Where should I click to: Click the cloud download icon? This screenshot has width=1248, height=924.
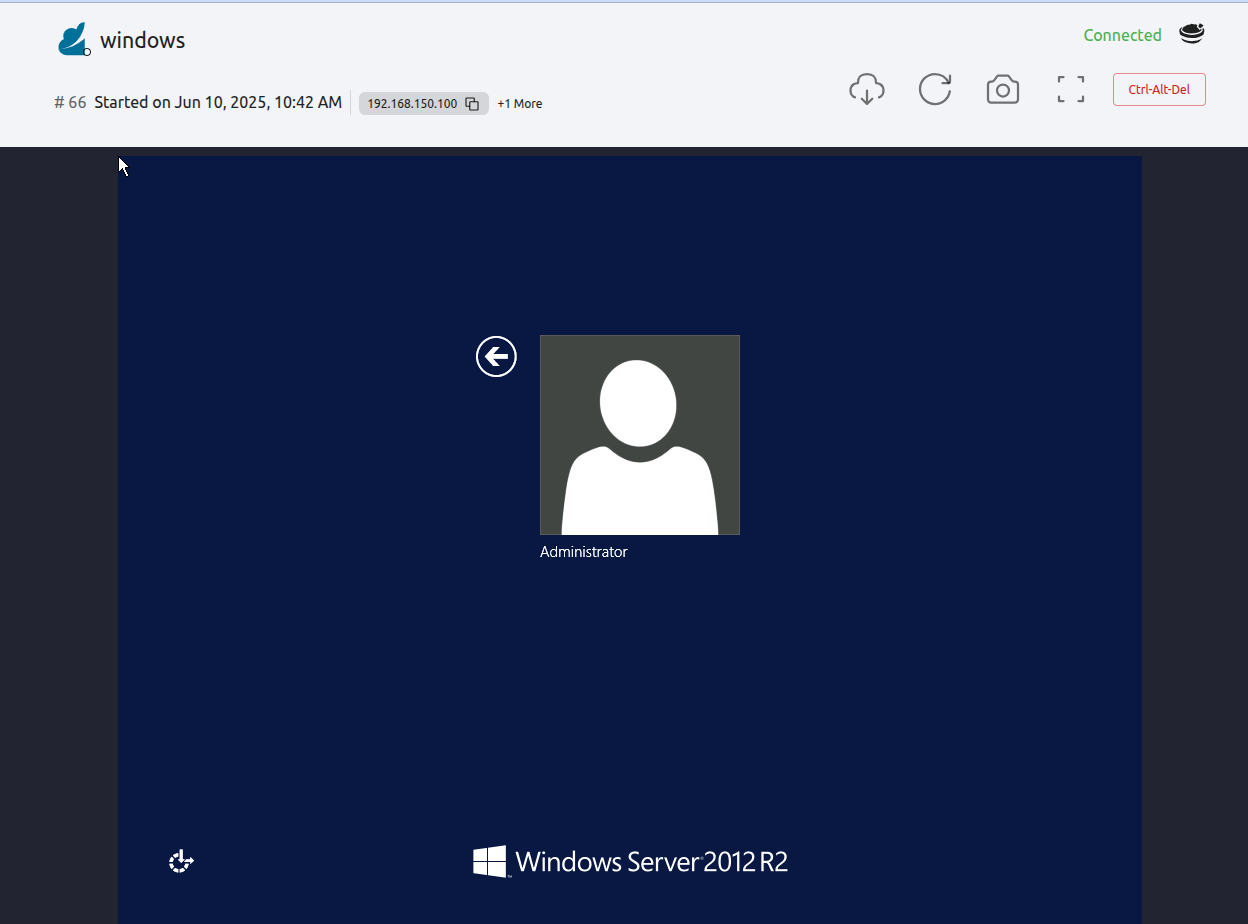pos(867,89)
